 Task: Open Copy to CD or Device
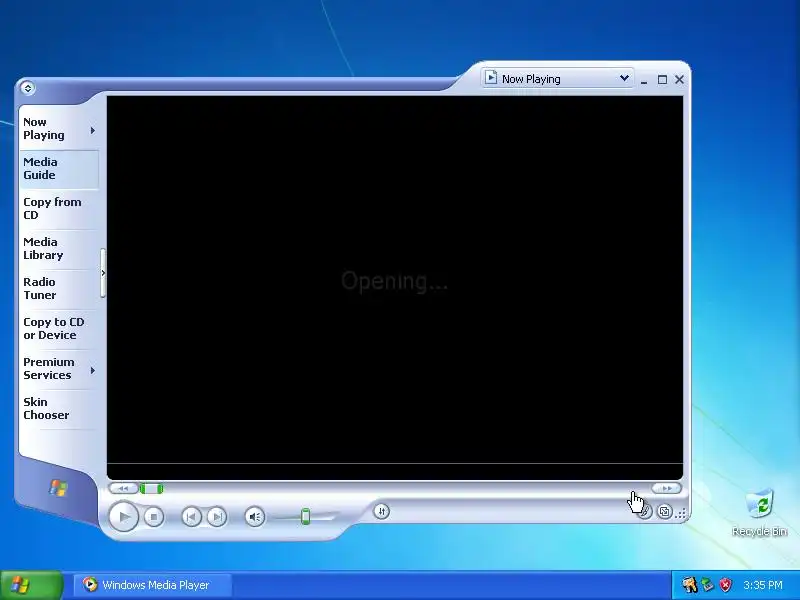tap(59, 329)
